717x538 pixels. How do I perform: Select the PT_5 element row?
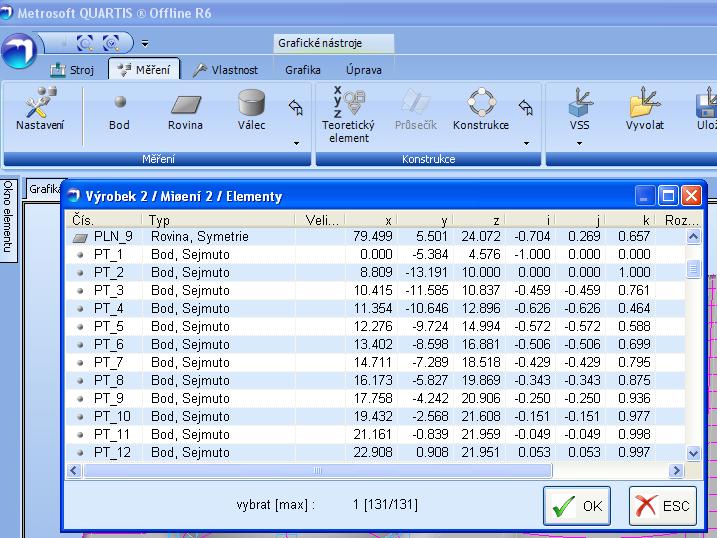pos(375,326)
